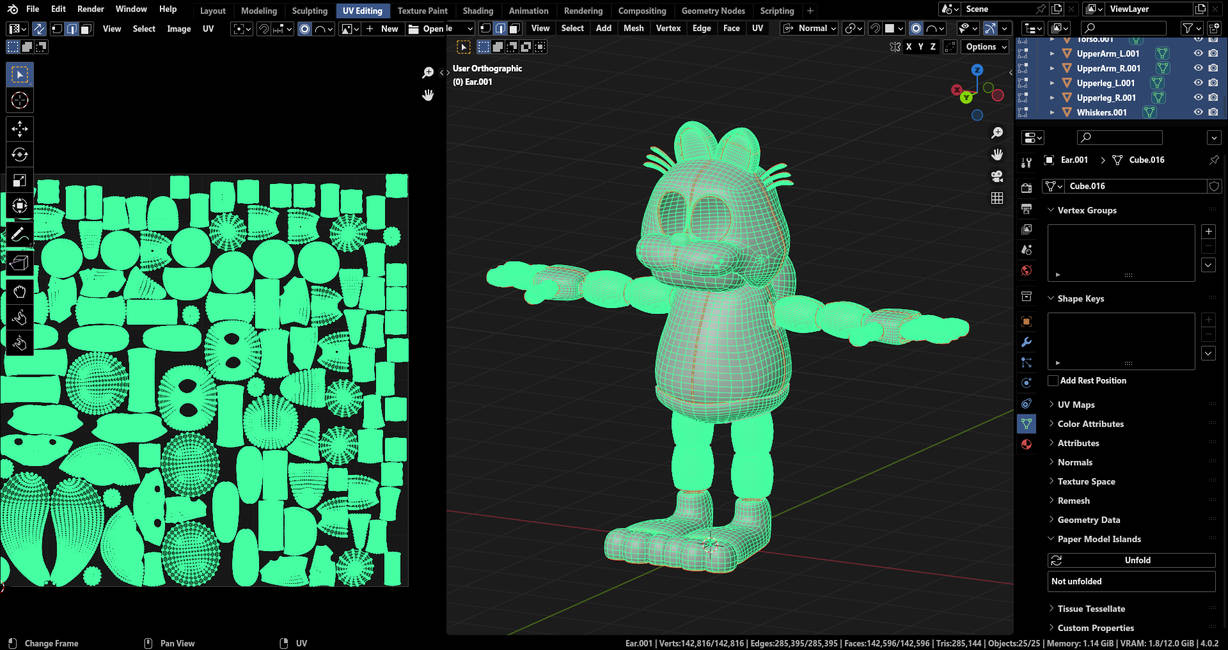Choose the Relax UV sculpt tool
The height and width of the screenshot is (650, 1228).
(x=20, y=316)
